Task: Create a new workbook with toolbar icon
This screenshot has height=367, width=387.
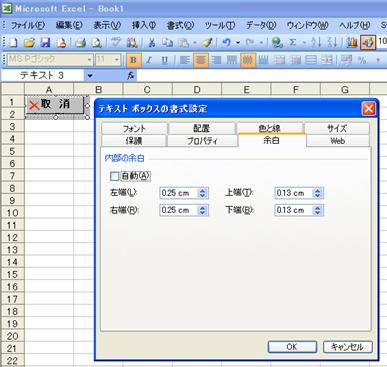Action: (13, 43)
